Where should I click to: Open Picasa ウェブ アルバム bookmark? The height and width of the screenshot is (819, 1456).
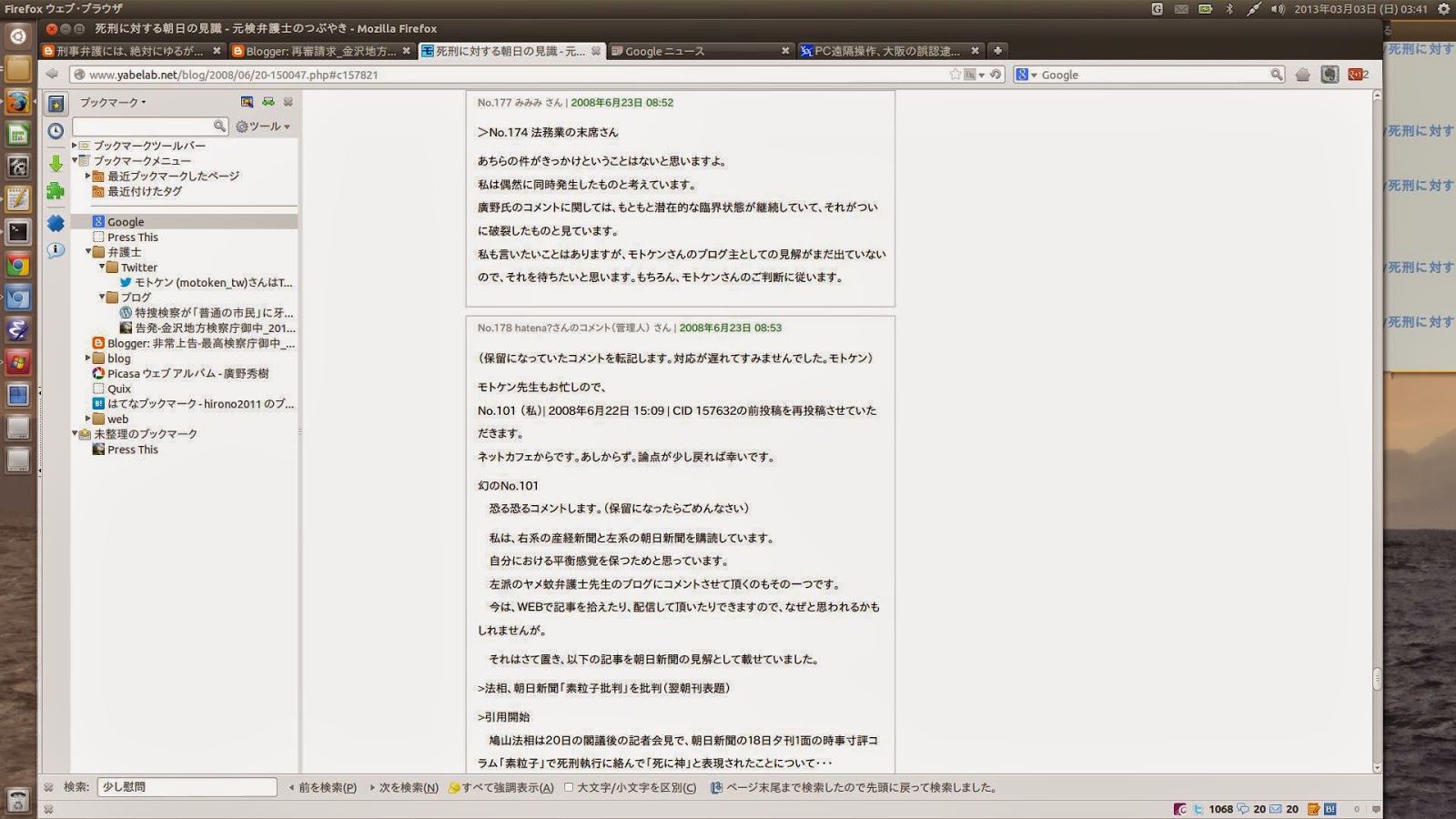[x=181, y=373]
